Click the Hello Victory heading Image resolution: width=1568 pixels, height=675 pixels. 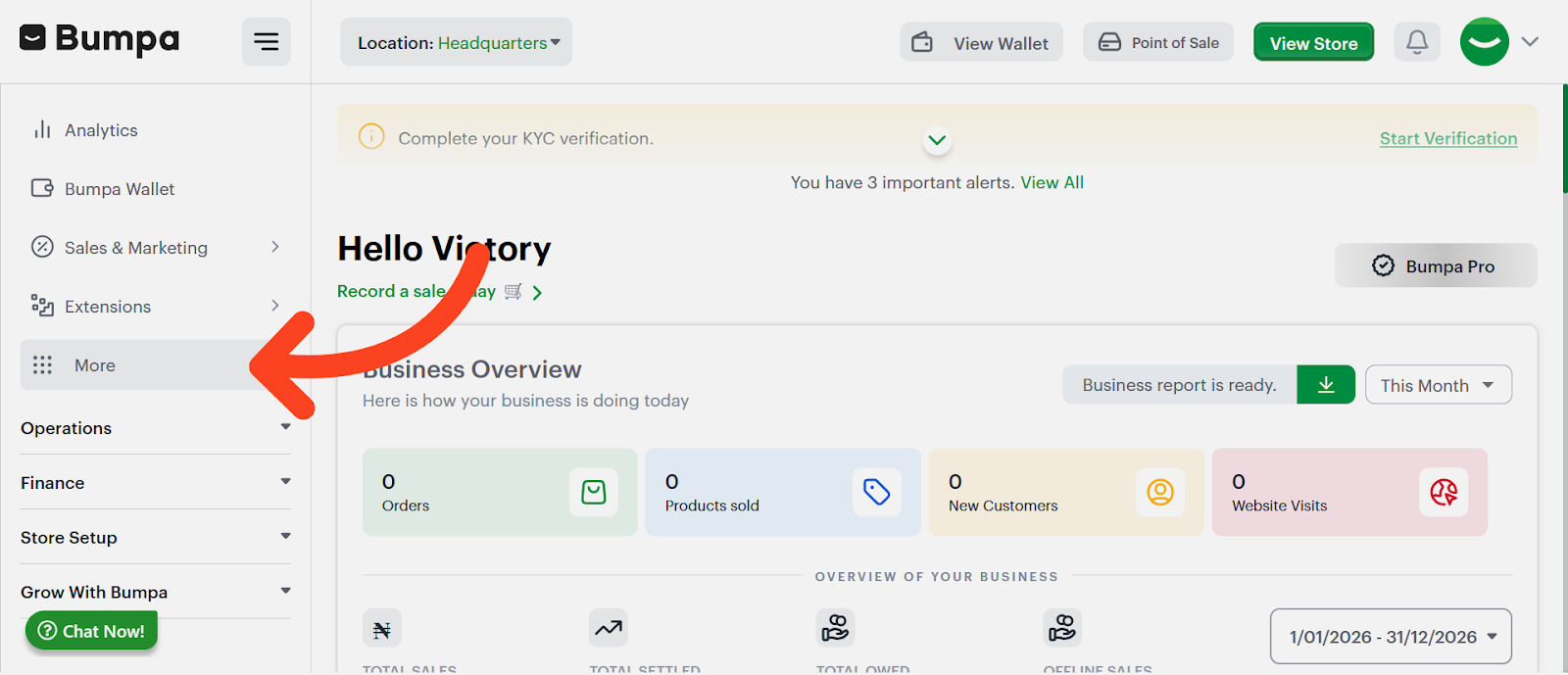click(444, 249)
